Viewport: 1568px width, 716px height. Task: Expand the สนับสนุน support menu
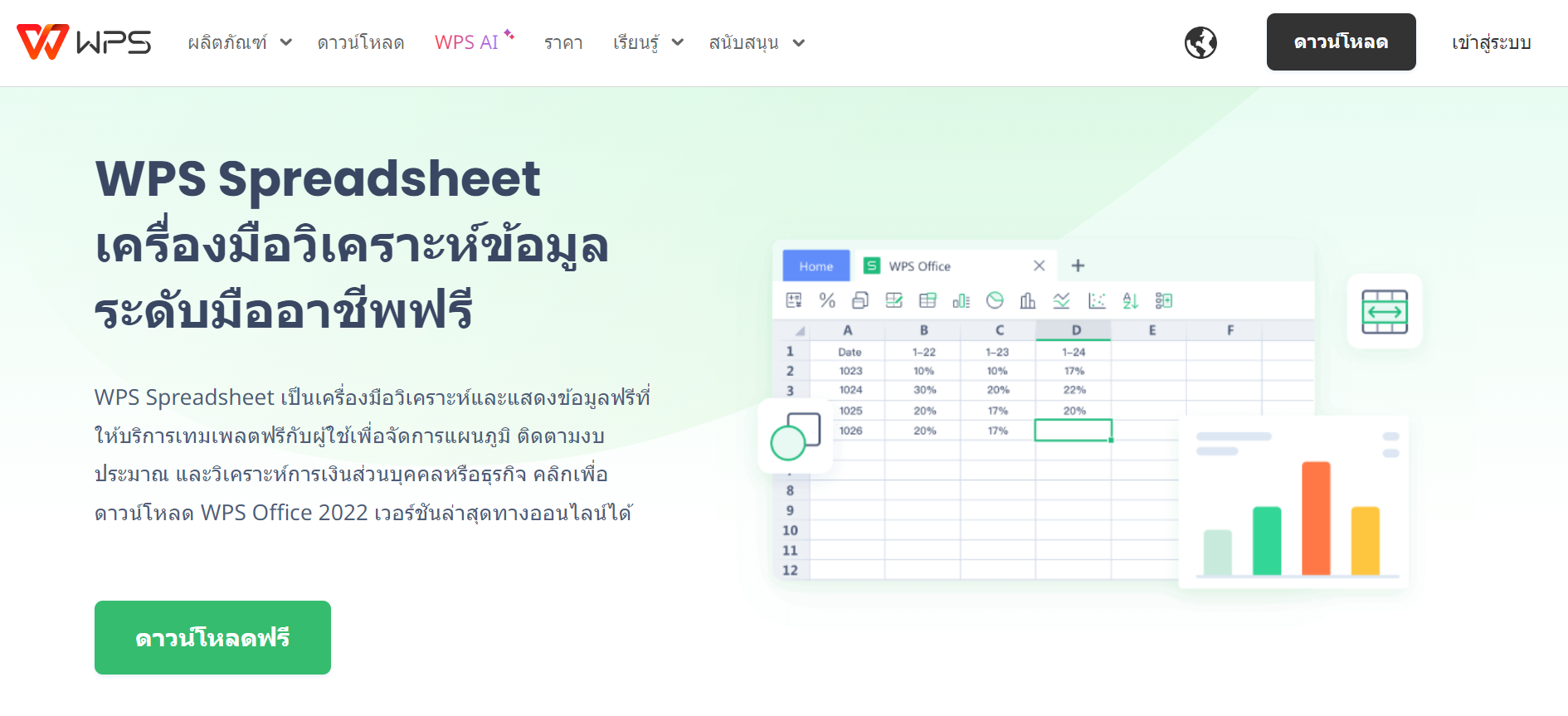click(757, 42)
